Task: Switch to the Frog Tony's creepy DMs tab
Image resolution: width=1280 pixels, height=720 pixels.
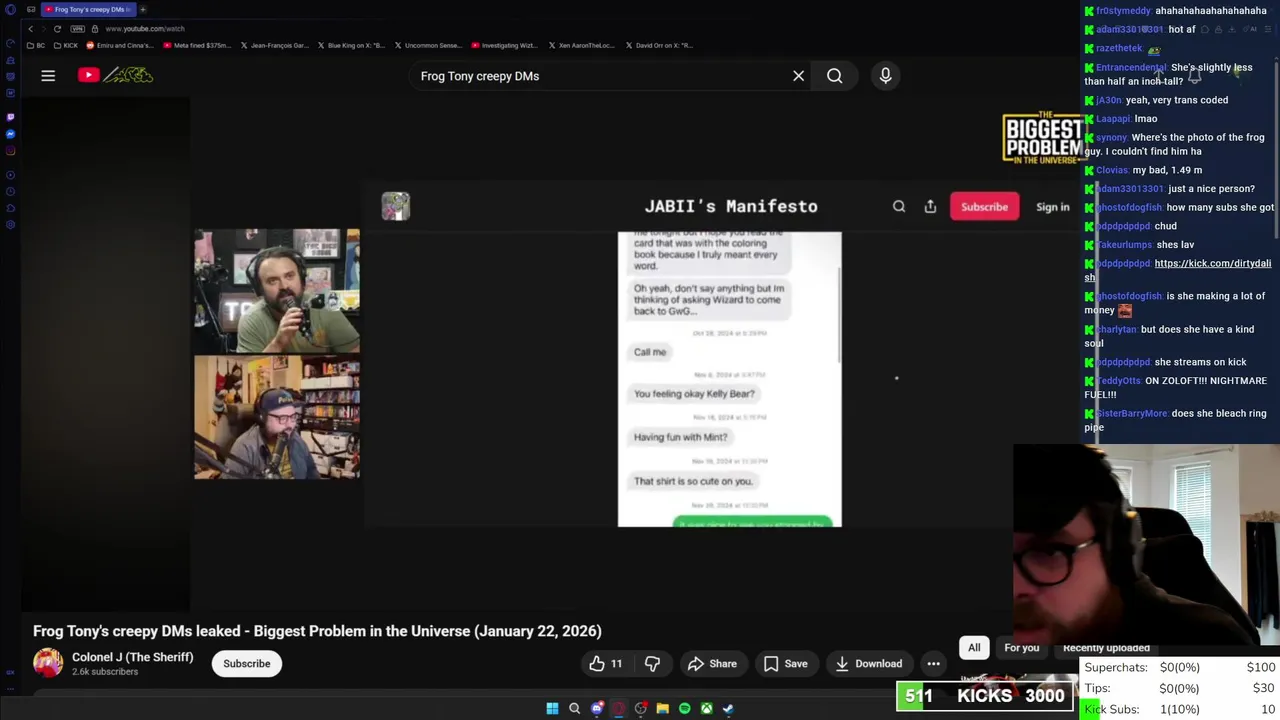Action: [x=88, y=9]
